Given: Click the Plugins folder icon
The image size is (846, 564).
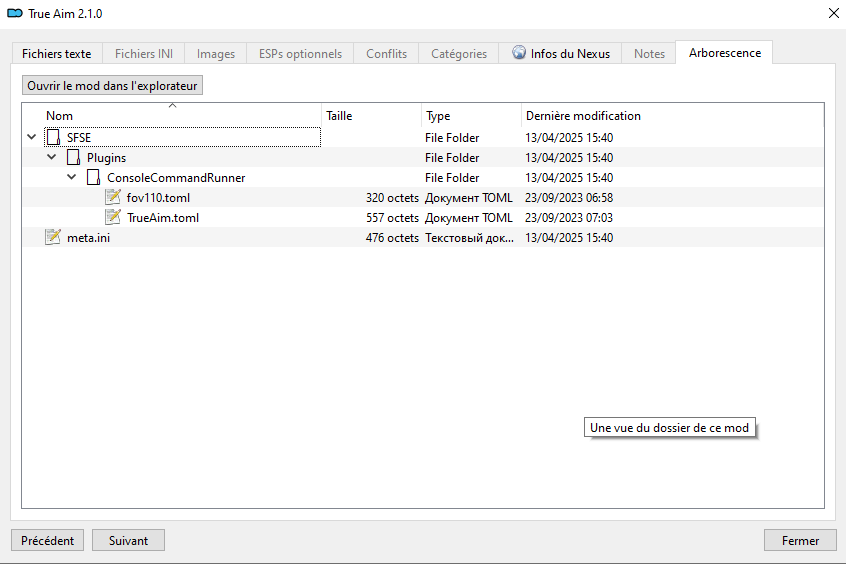Looking at the screenshot, I should click(x=73, y=157).
